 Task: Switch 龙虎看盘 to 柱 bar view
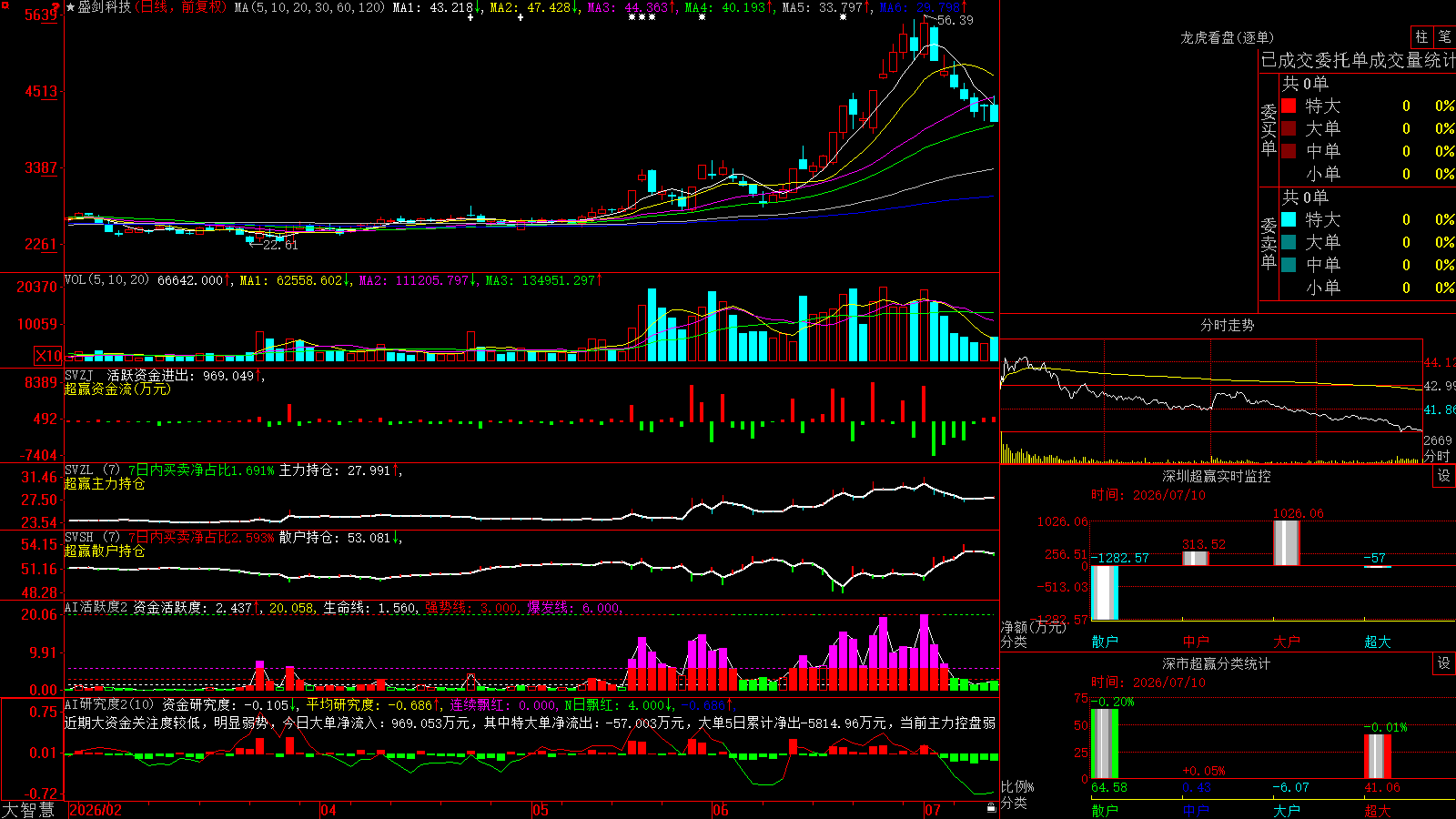point(1421,37)
